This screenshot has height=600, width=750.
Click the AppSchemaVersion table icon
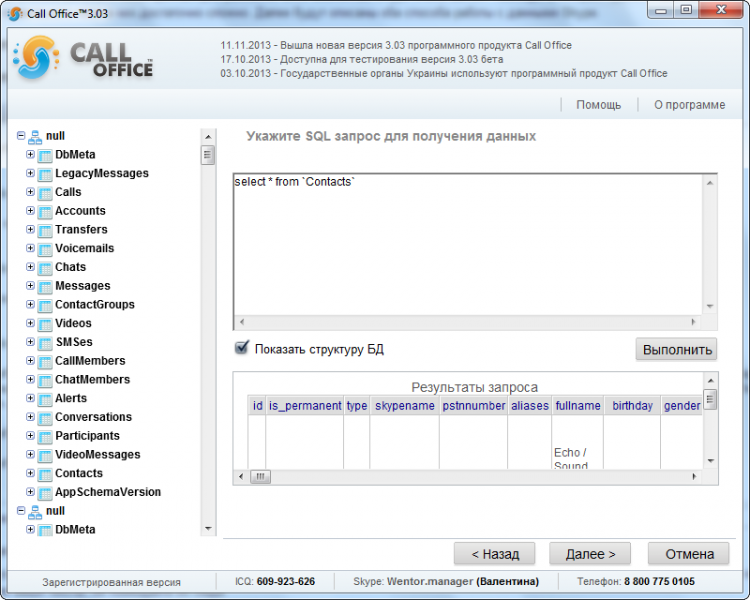pyautogui.click(x=44, y=493)
